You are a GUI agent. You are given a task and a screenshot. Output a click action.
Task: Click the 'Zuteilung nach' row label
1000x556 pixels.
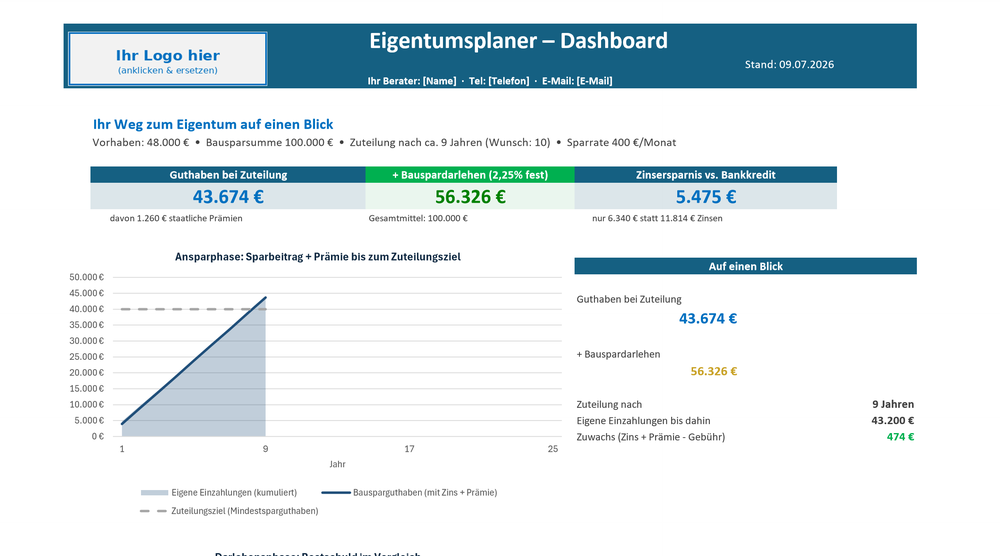pyautogui.click(x=609, y=405)
